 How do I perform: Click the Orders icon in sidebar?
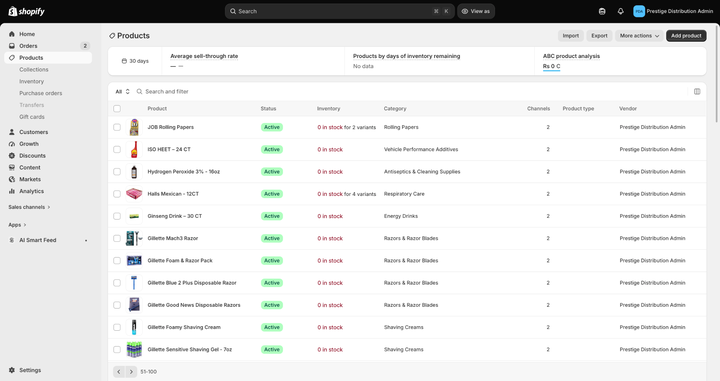pyautogui.click(x=12, y=46)
